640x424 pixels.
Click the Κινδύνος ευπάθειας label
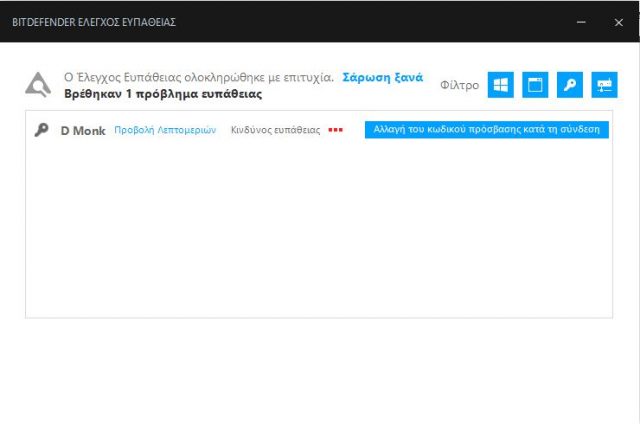tap(276, 130)
